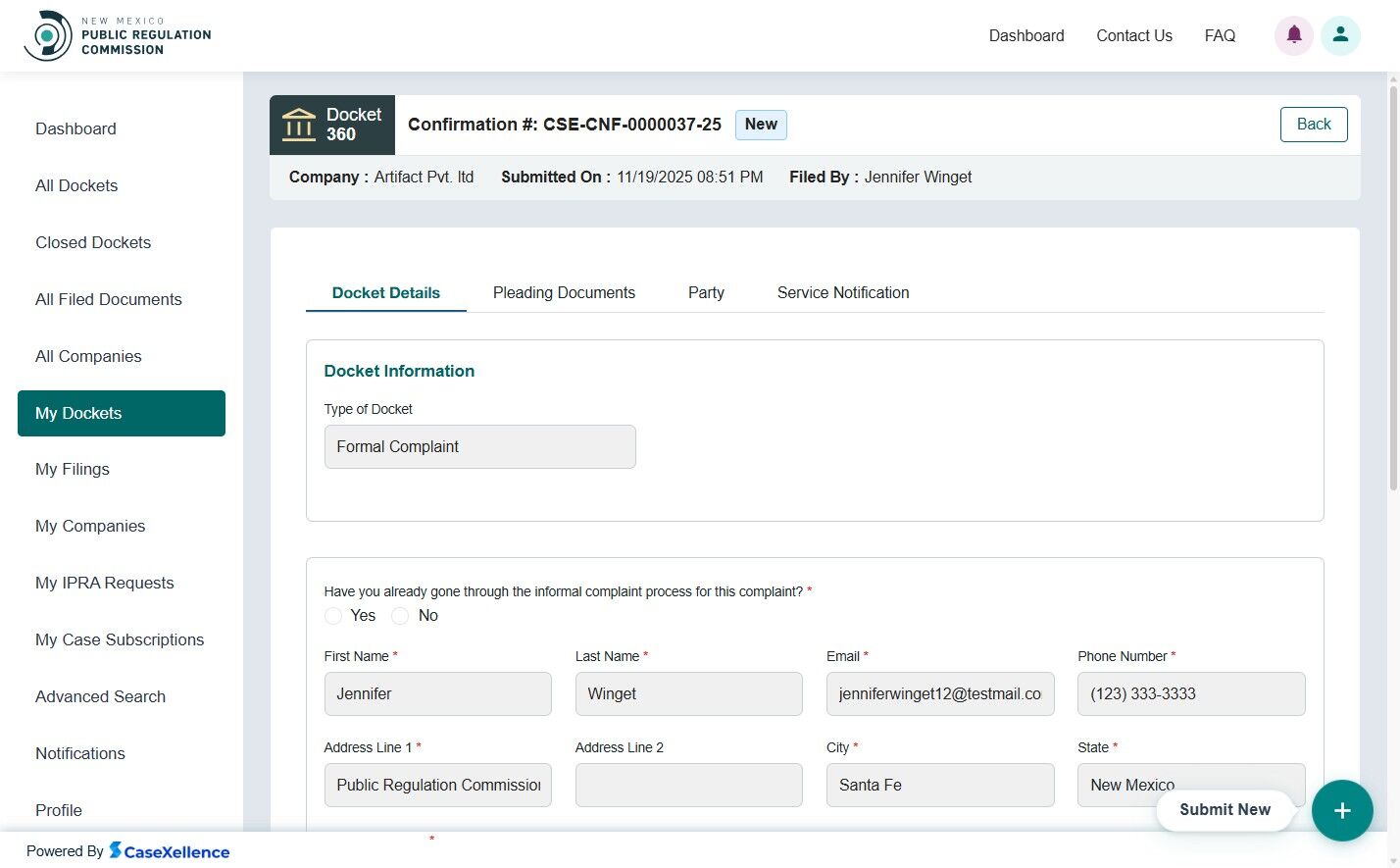
Task: Open the Party tab
Action: tap(706, 292)
